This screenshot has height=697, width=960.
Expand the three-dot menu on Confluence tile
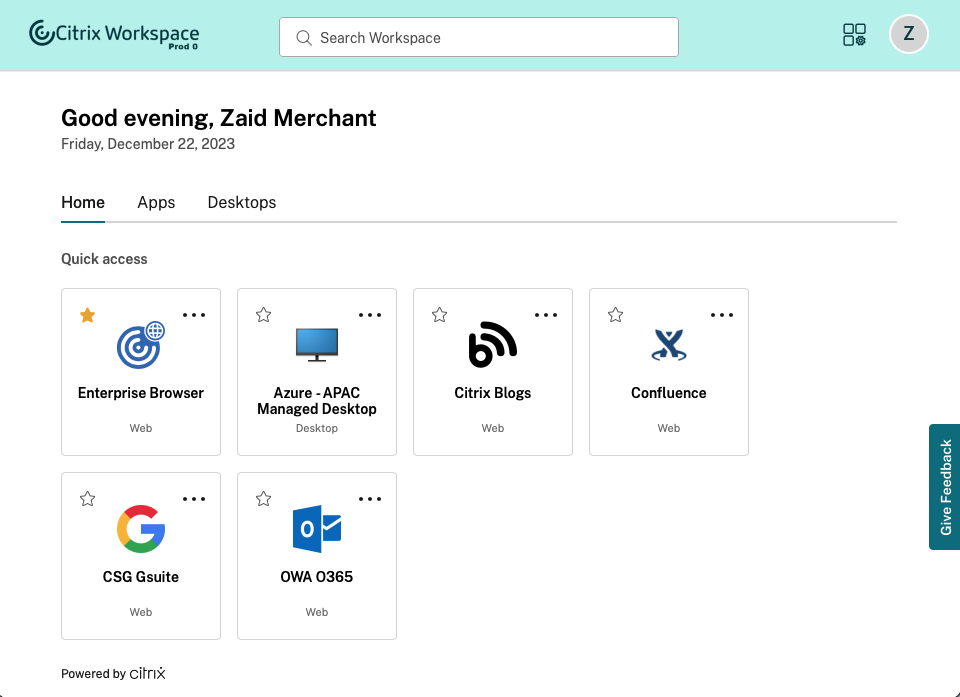click(722, 315)
